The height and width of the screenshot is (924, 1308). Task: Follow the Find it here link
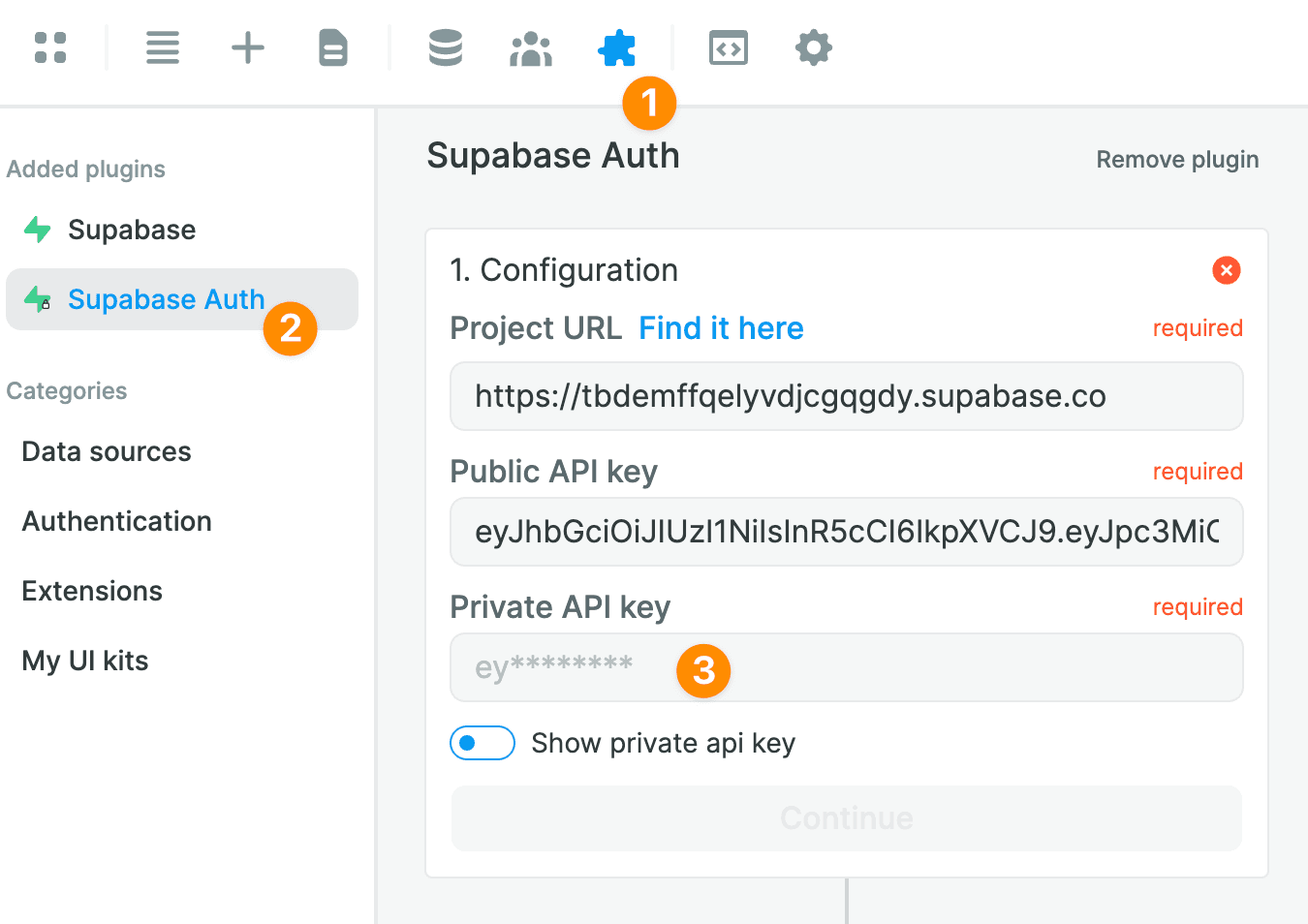(x=721, y=328)
